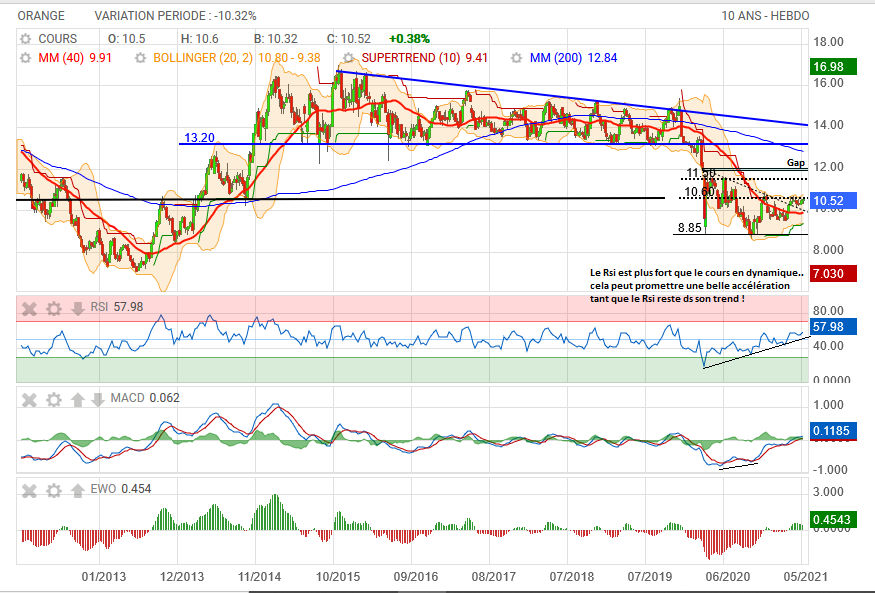Click the 57.98 RSI value tag
This screenshot has height=593, width=875.
pos(833,327)
